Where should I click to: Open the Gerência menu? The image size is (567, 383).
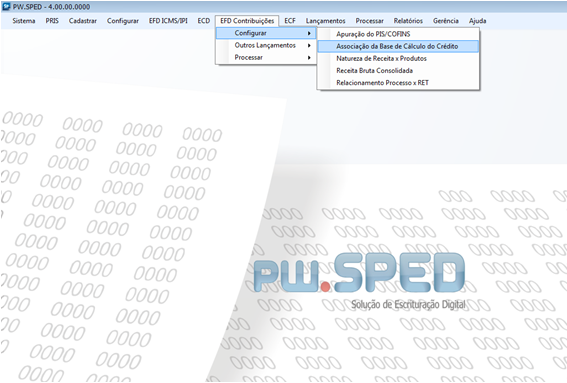446,21
